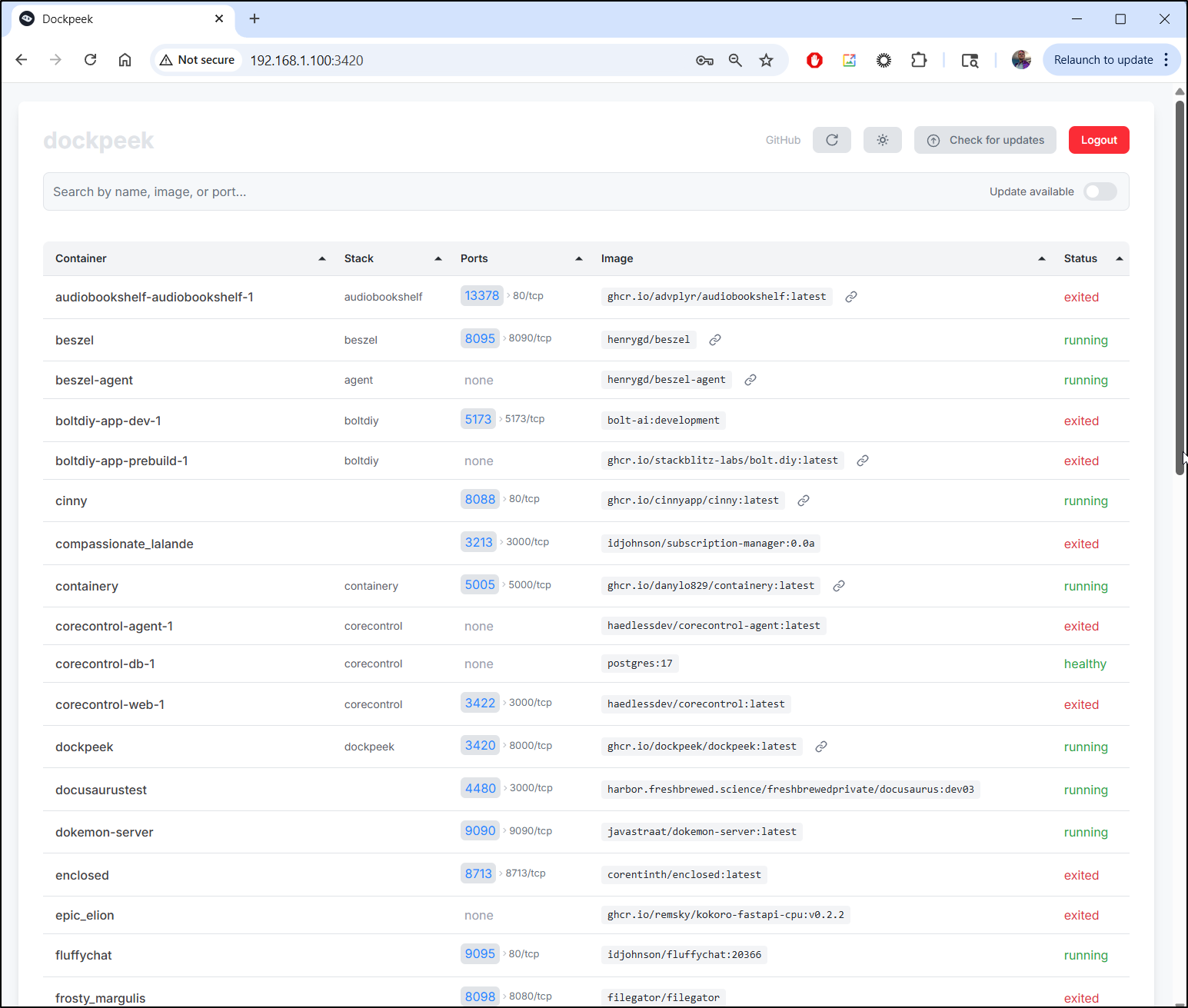Open port 5173 link for boltdiy-app-dev-1
The width and height of the screenshot is (1188, 1008).
[478, 419]
